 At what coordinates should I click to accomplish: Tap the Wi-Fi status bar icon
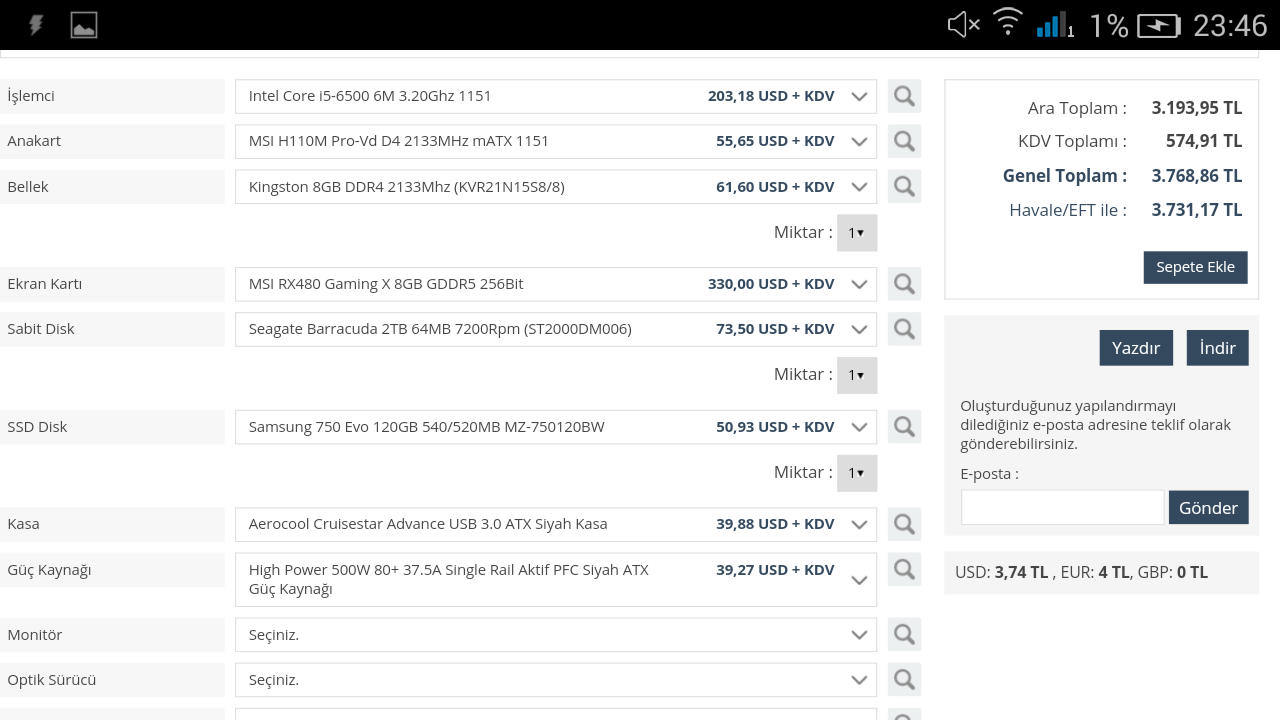click(1008, 24)
